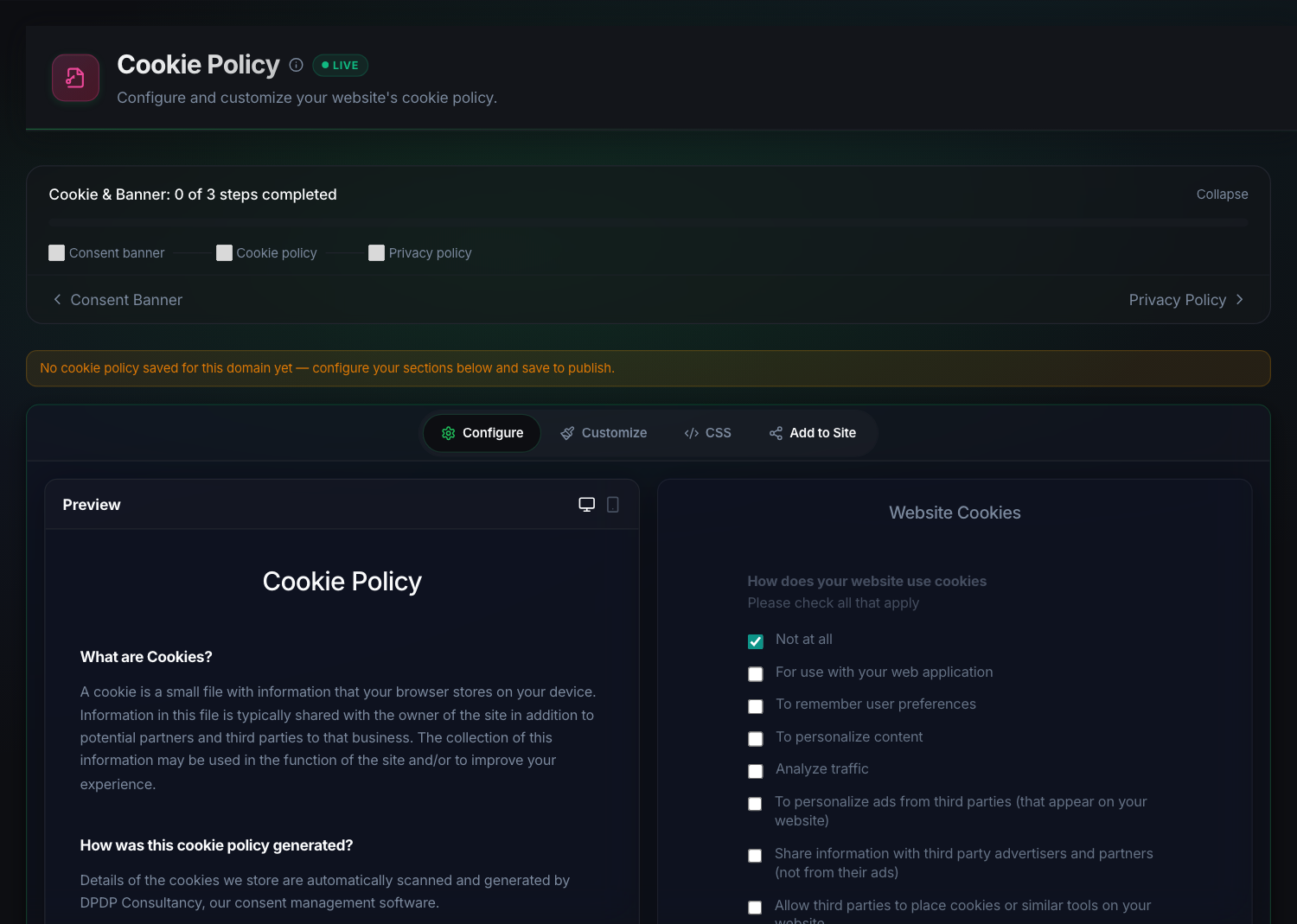
Task: Check To remember user preferences
Action: (756, 706)
